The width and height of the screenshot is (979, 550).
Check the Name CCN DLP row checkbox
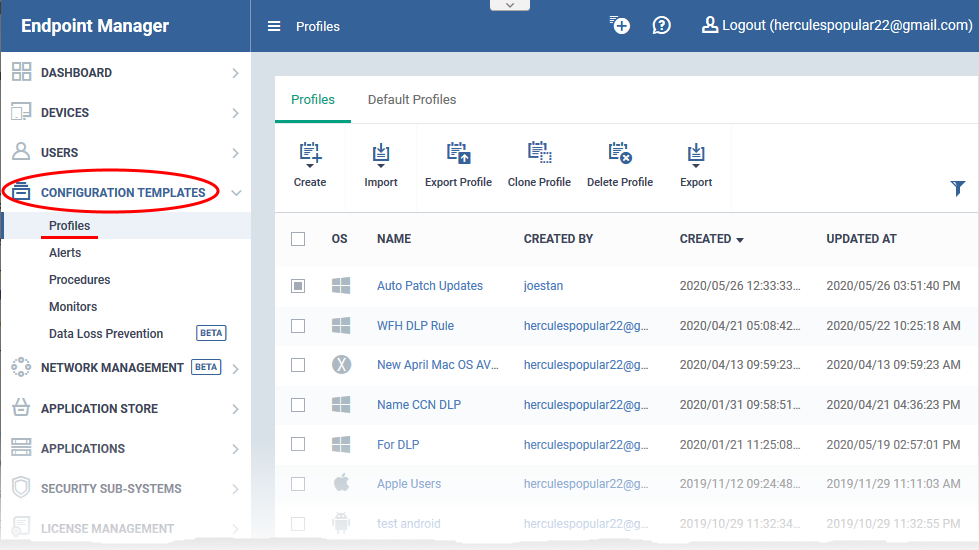(298, 405)
